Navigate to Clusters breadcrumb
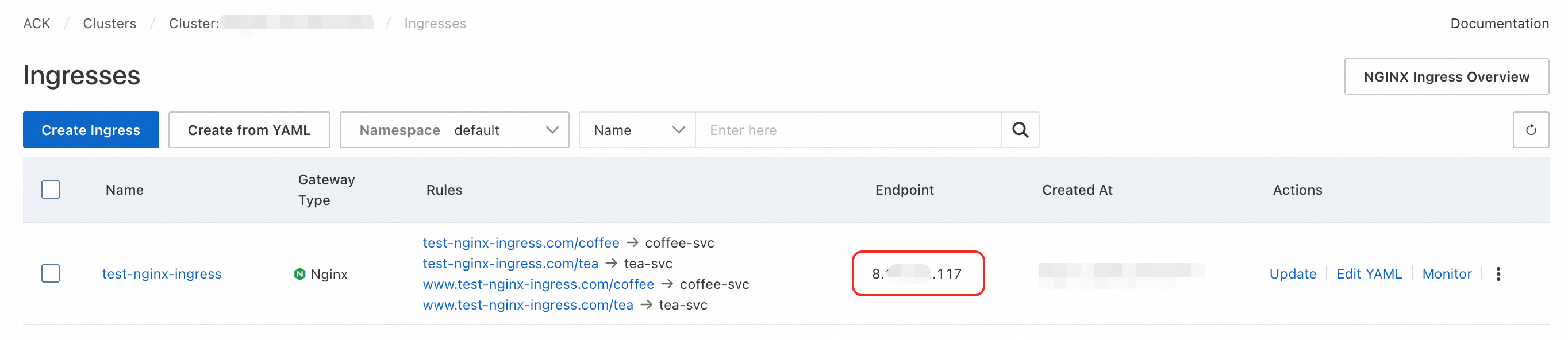This screenshot has width=1568, height=340. tap(110, 24)
